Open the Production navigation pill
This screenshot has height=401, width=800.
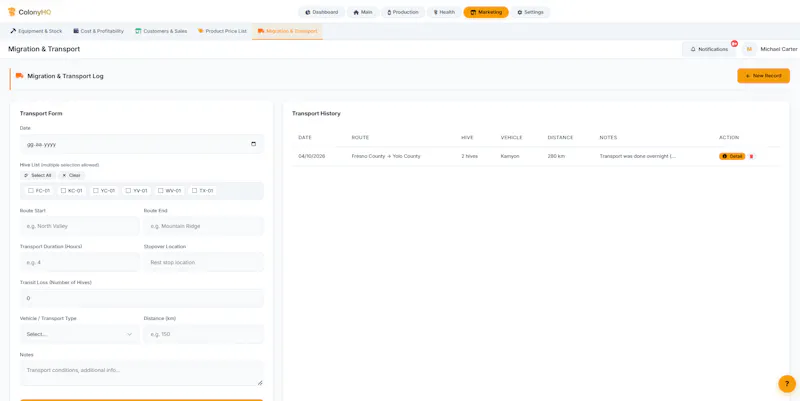(403, 12)
